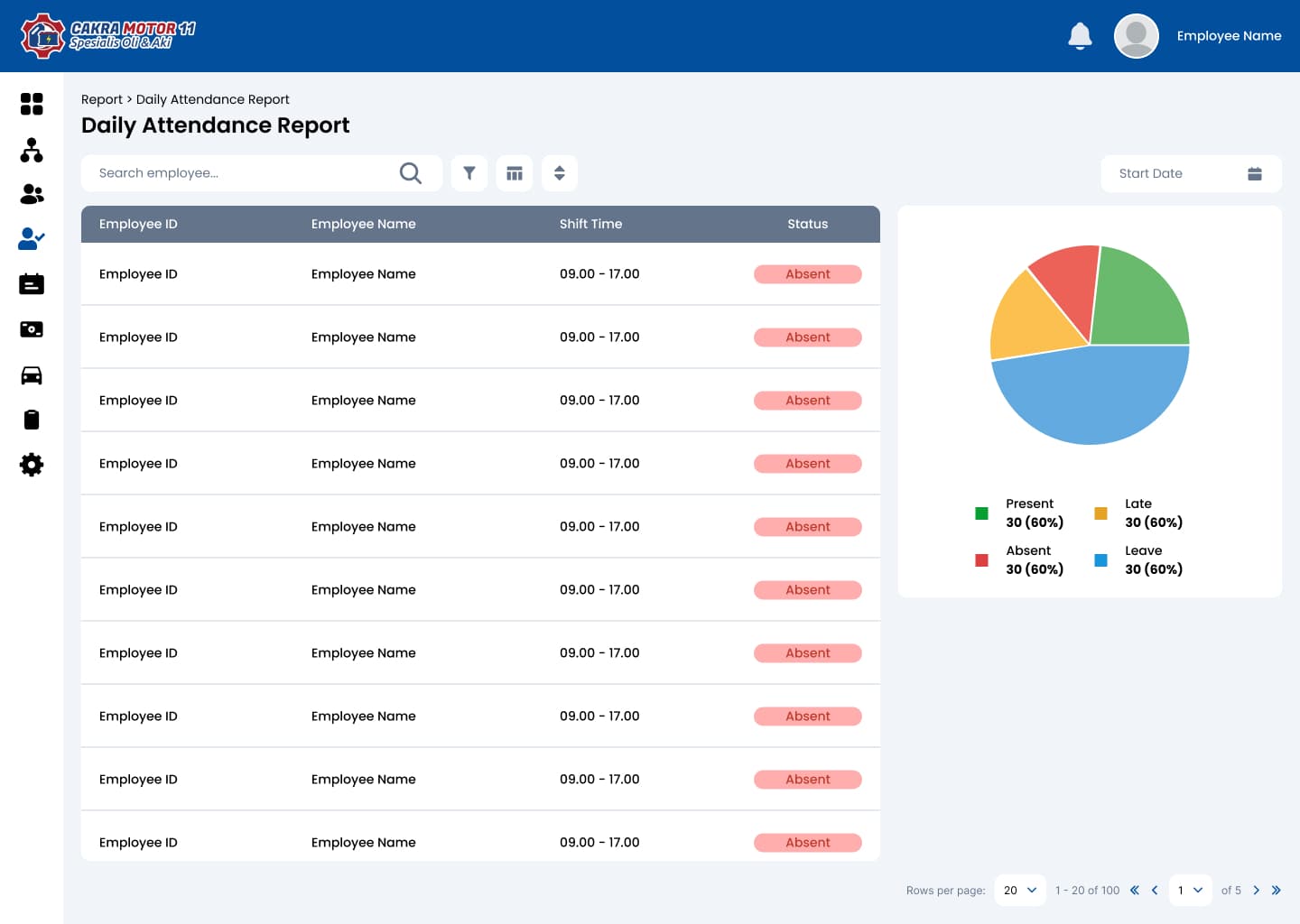Go to the first page with double-left arrow

[x=1135, y=891]
